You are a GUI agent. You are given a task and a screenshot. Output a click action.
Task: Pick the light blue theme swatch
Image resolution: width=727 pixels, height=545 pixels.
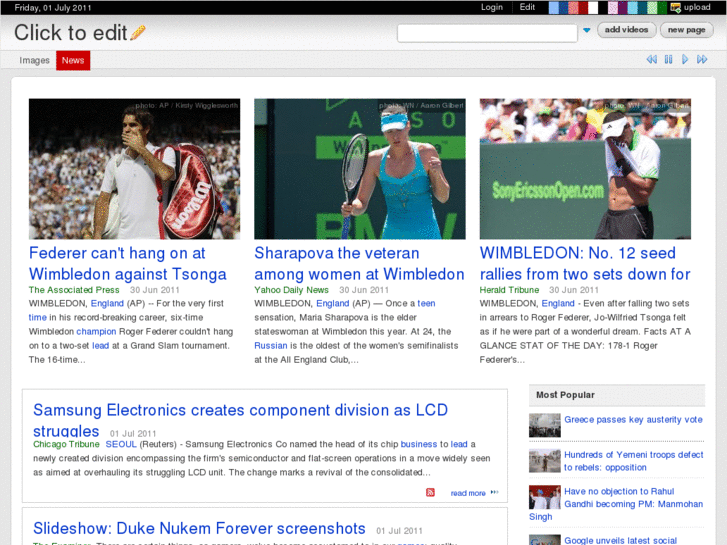click(554, 7)
